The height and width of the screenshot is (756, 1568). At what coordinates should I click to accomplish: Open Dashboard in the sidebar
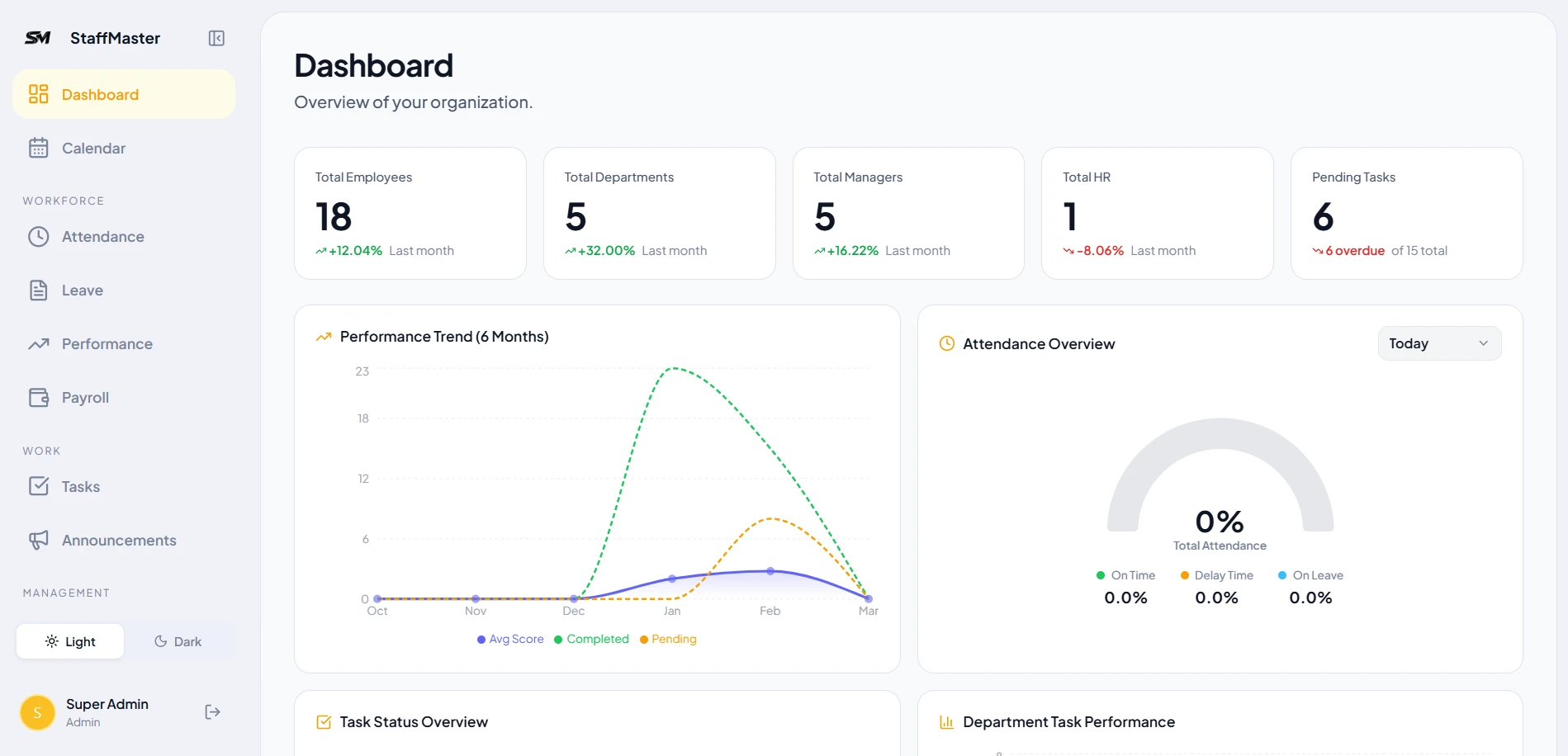tap(124, 94)
